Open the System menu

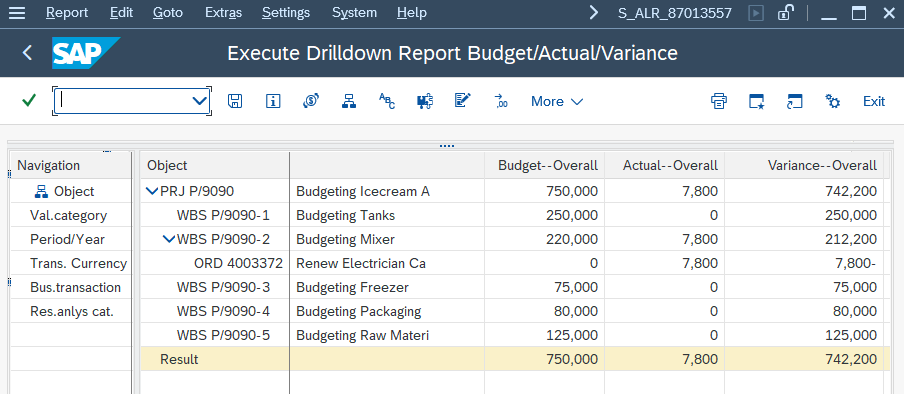[x=355, y=12]
